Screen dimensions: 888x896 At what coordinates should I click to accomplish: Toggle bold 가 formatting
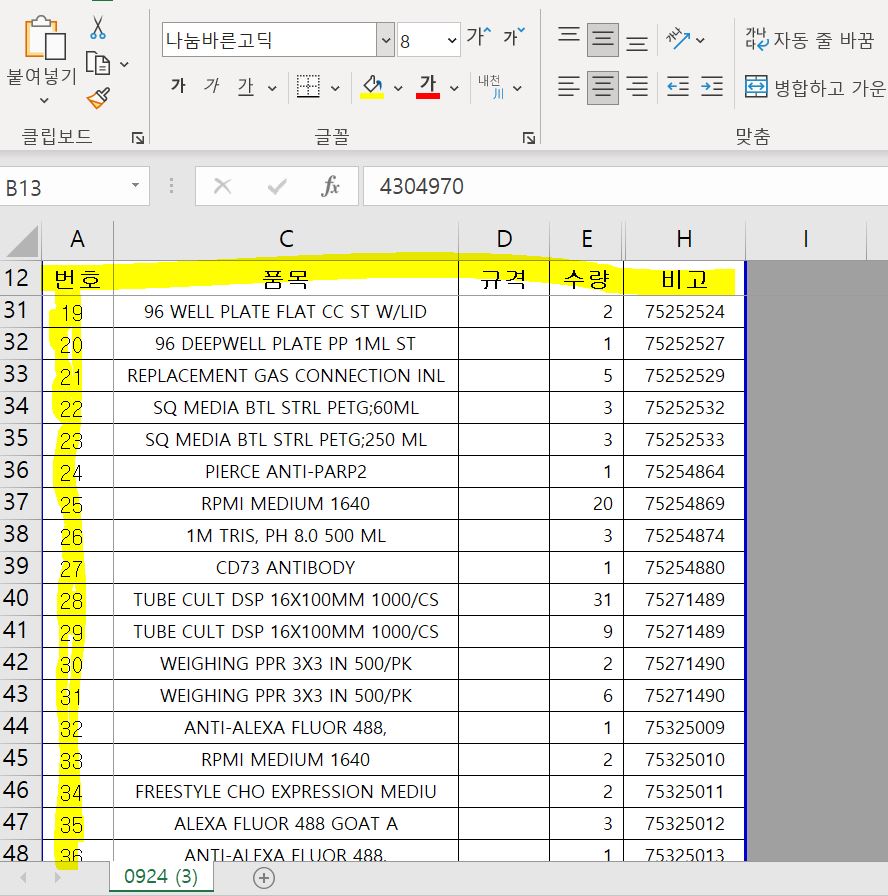[x=178, y=86]
